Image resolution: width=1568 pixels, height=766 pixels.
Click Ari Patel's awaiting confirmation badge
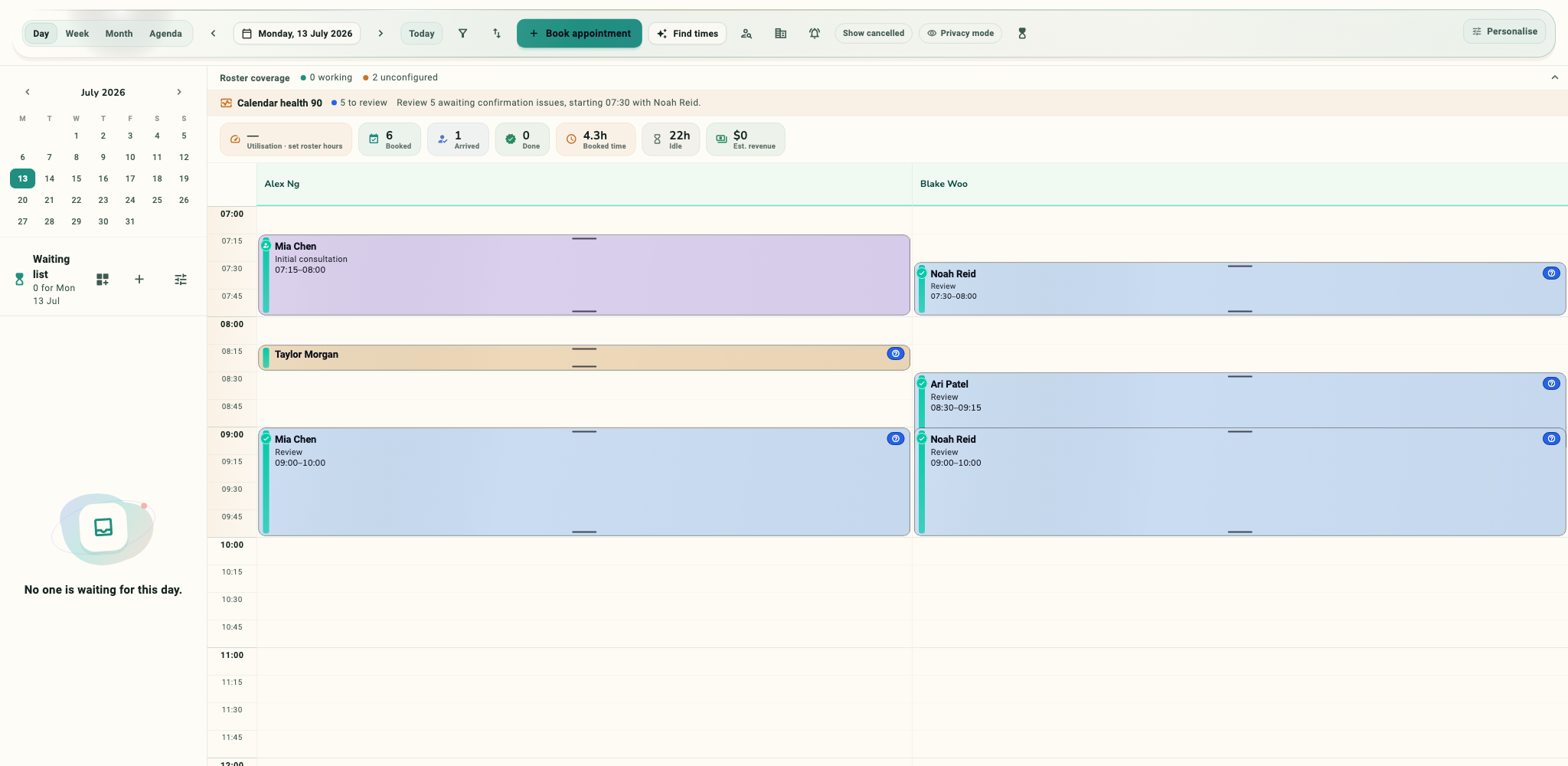click(1551, 384)
